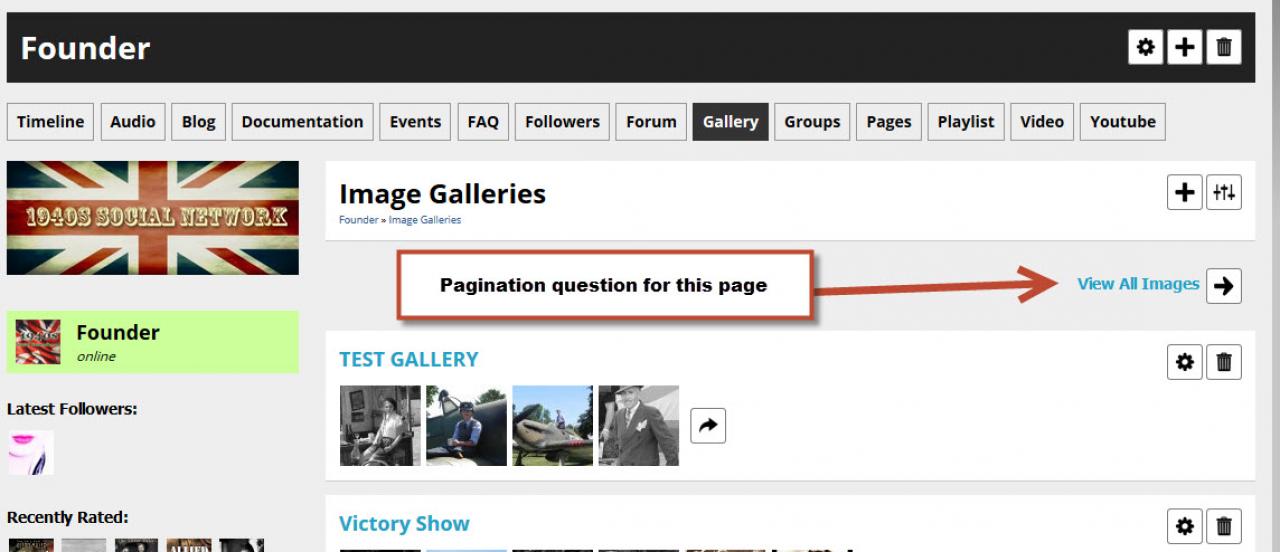Go to the Blog tab
The height and width of the screenshot is (552, 1280).
click(198, 122)
